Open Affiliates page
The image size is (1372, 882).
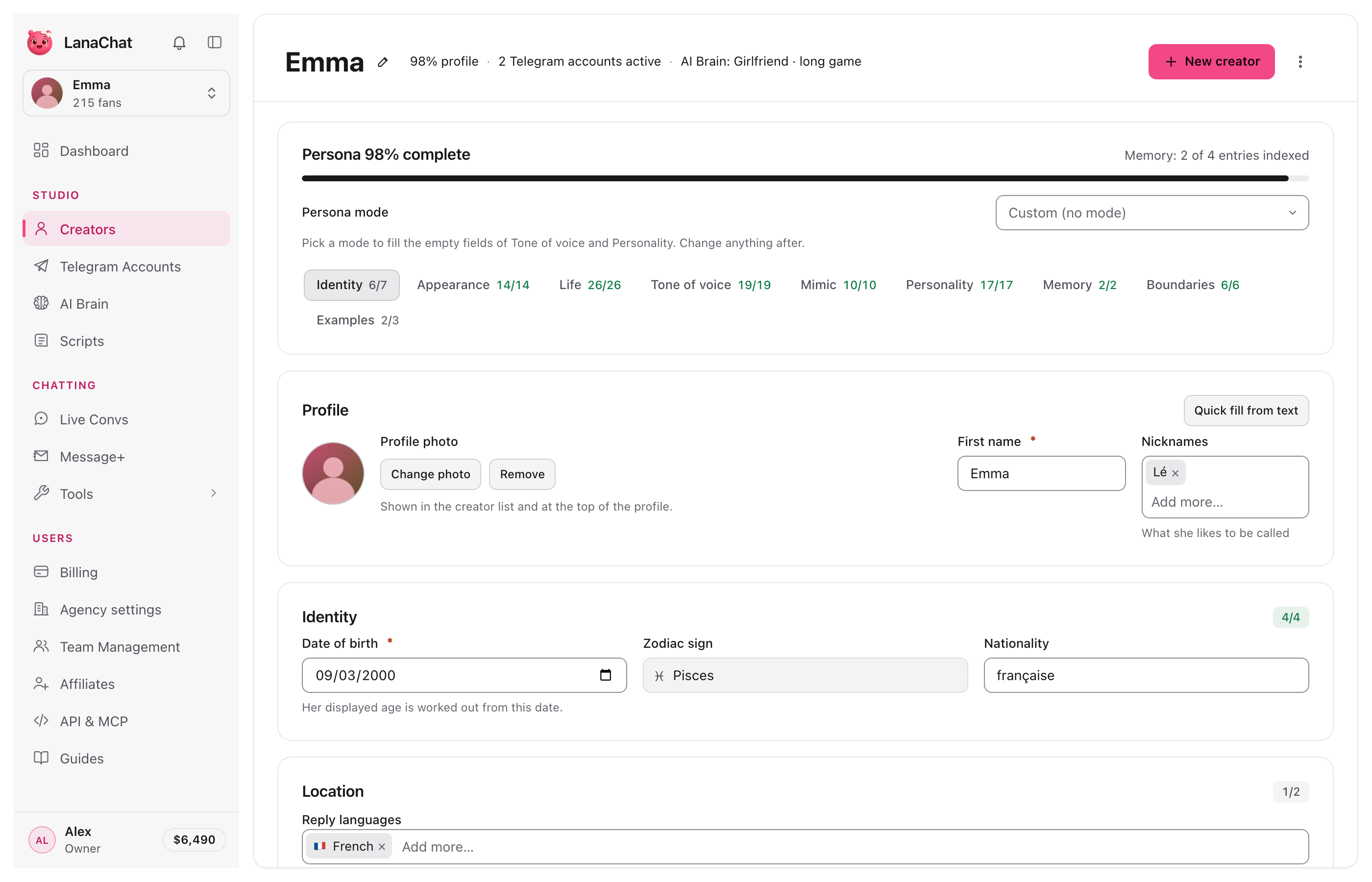pyautogui.click(x=126, y=684)
